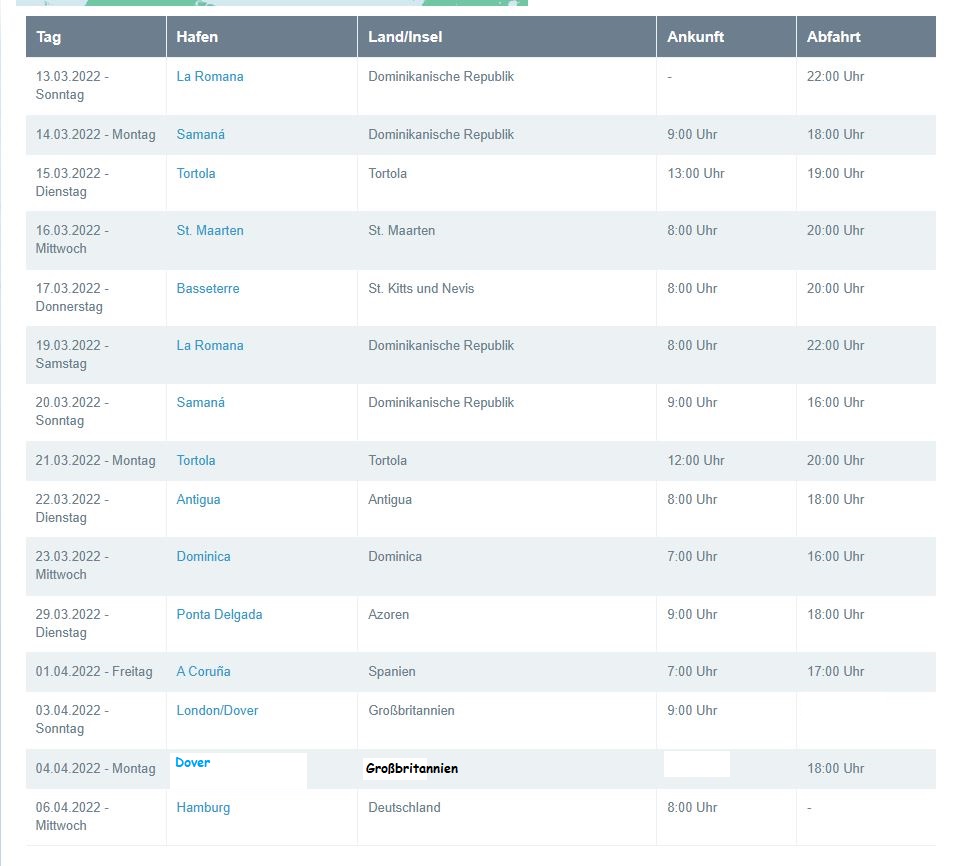Image resolution: width=959 pixels, height=866 pixels.
Task: Open the Ponta Delgada port link
Action: point(220,615)
